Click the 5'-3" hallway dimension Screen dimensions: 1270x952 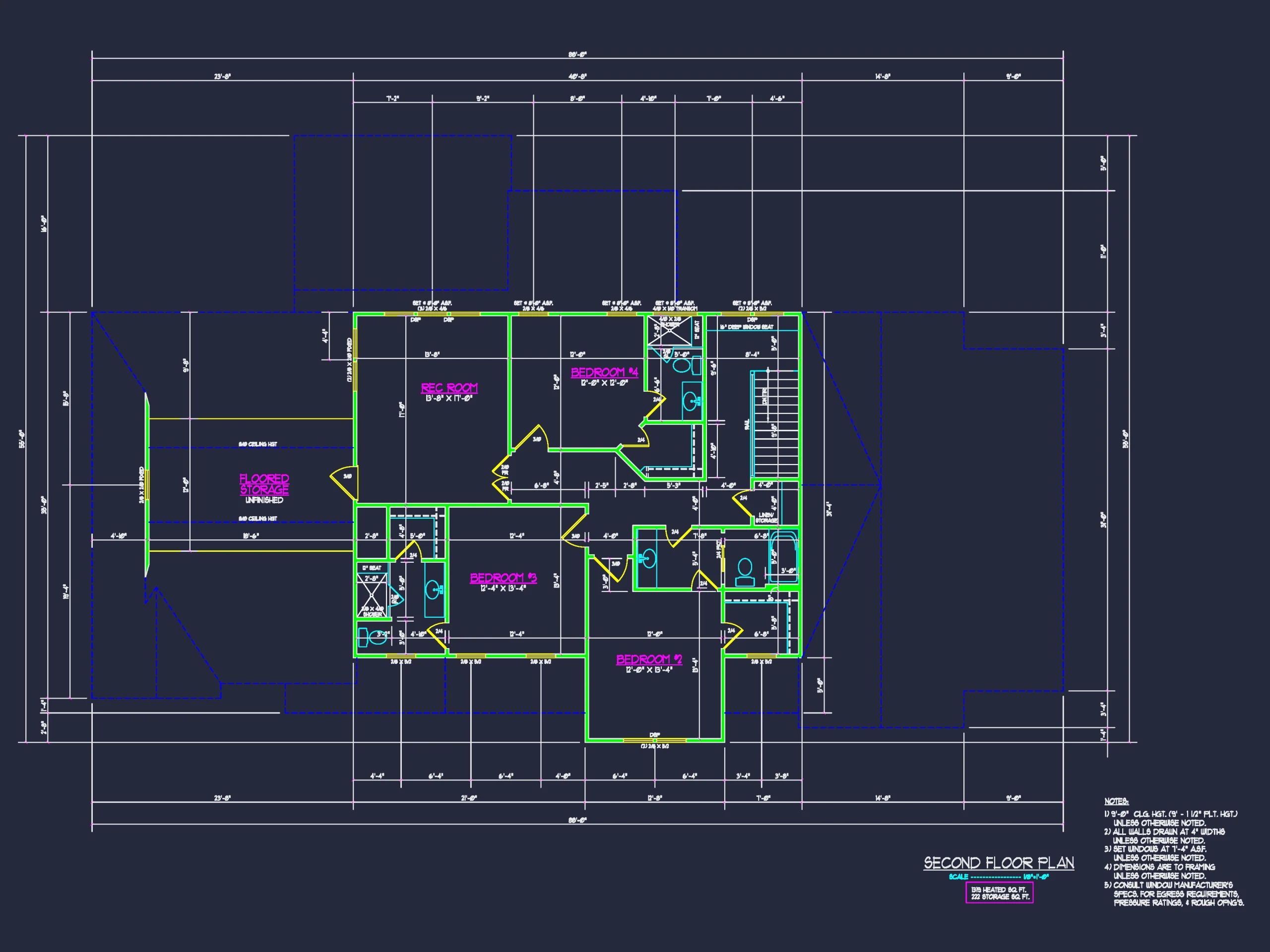tap(674, 485)
